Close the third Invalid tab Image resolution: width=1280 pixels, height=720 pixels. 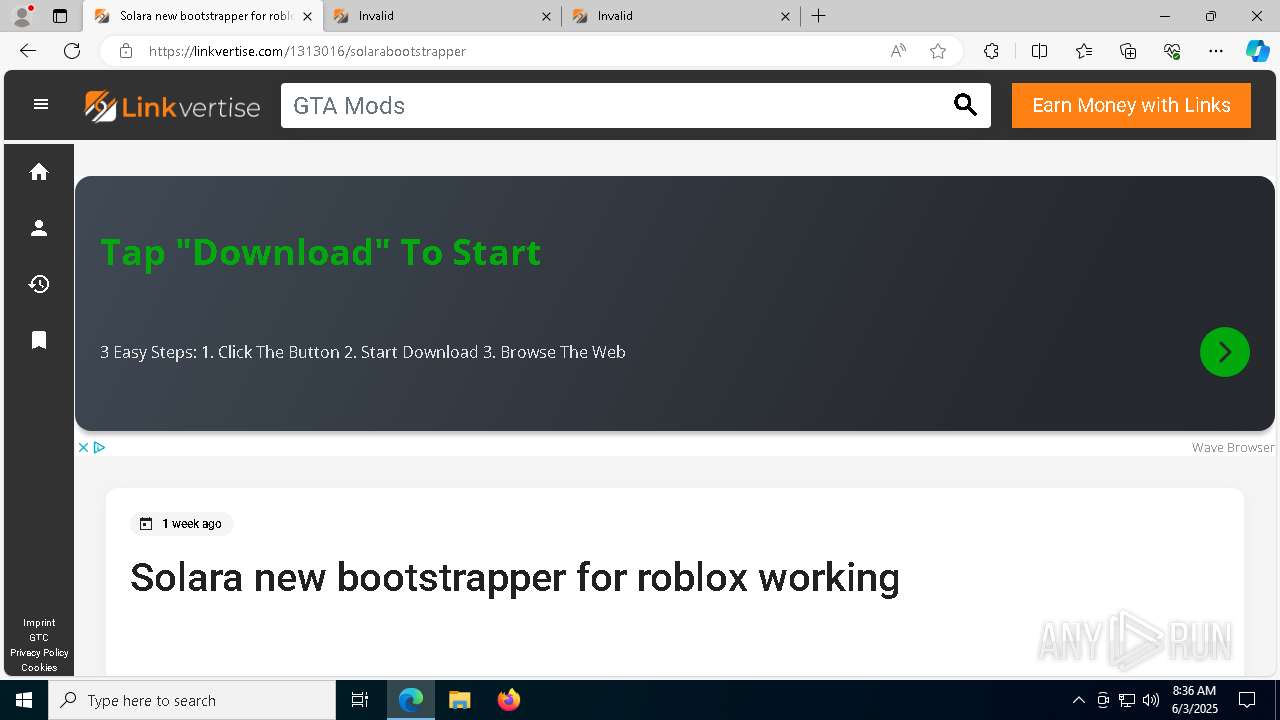785,16
